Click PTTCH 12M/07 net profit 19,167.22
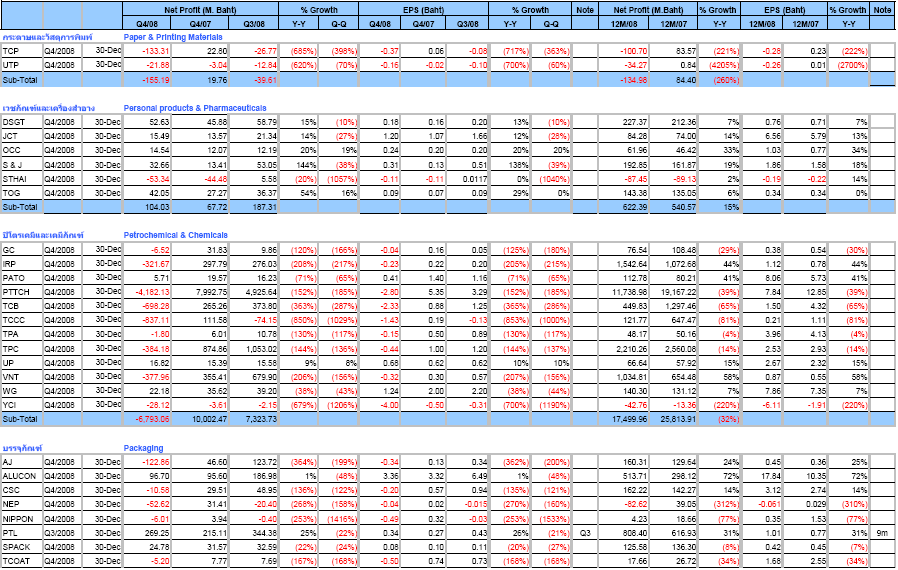Viewport: 898px width, 570px height. click(x=674, y=292)
